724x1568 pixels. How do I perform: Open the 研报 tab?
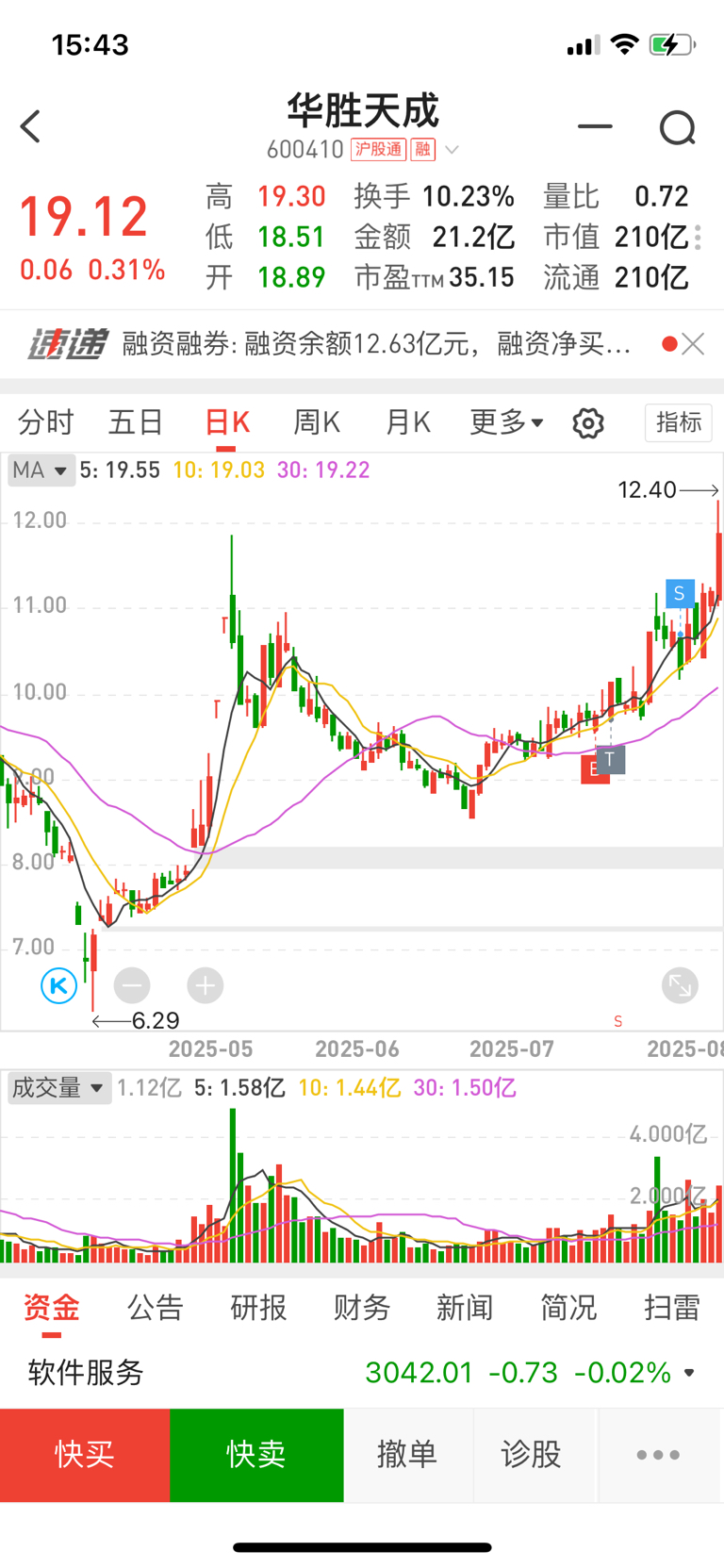258,1308
